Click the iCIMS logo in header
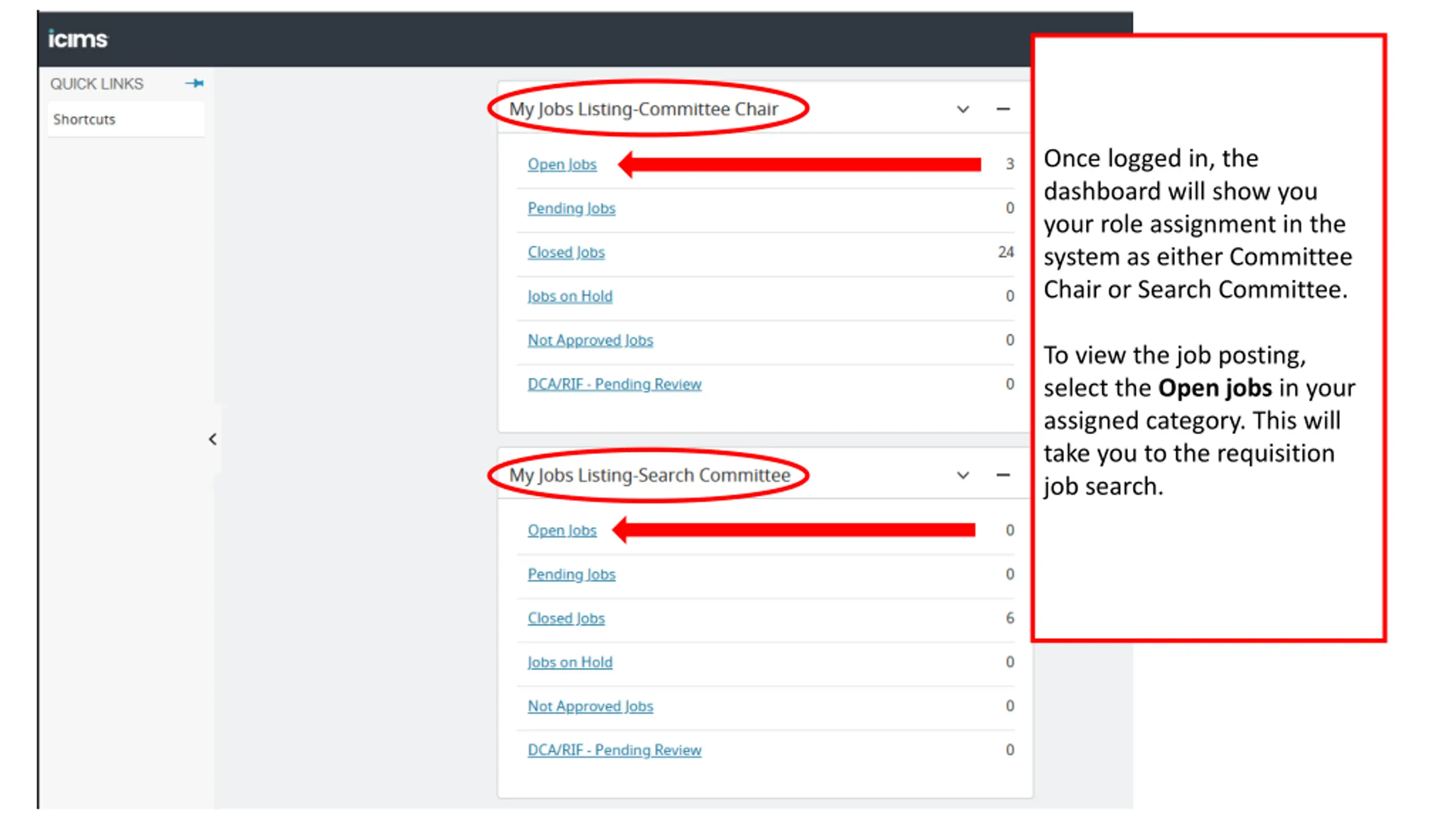 tap(78, 39)
